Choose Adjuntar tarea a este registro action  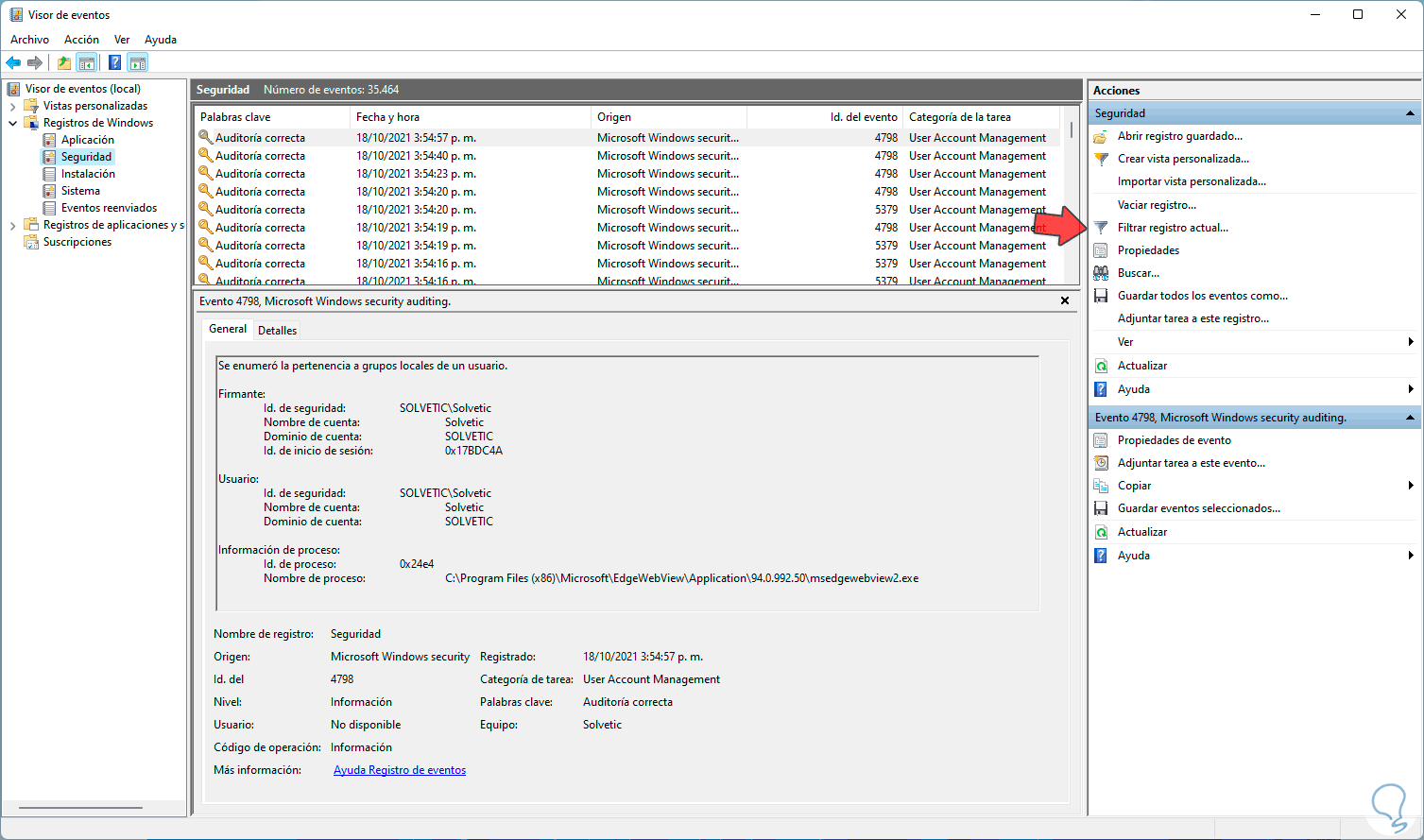(x=1193, y=318)
